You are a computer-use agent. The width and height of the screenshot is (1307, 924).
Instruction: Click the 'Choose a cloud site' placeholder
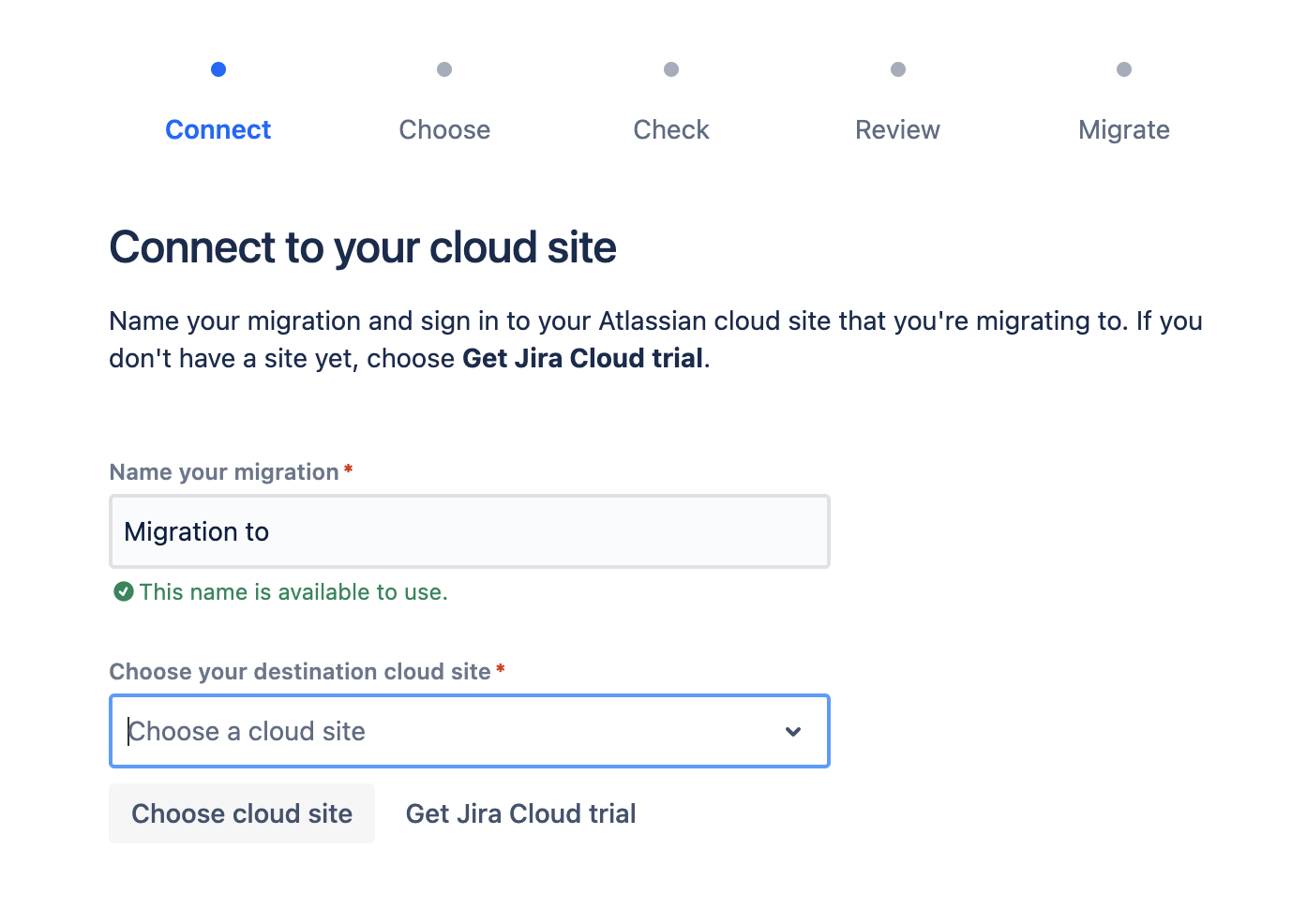pyautogui.click(x=248, y=731)
